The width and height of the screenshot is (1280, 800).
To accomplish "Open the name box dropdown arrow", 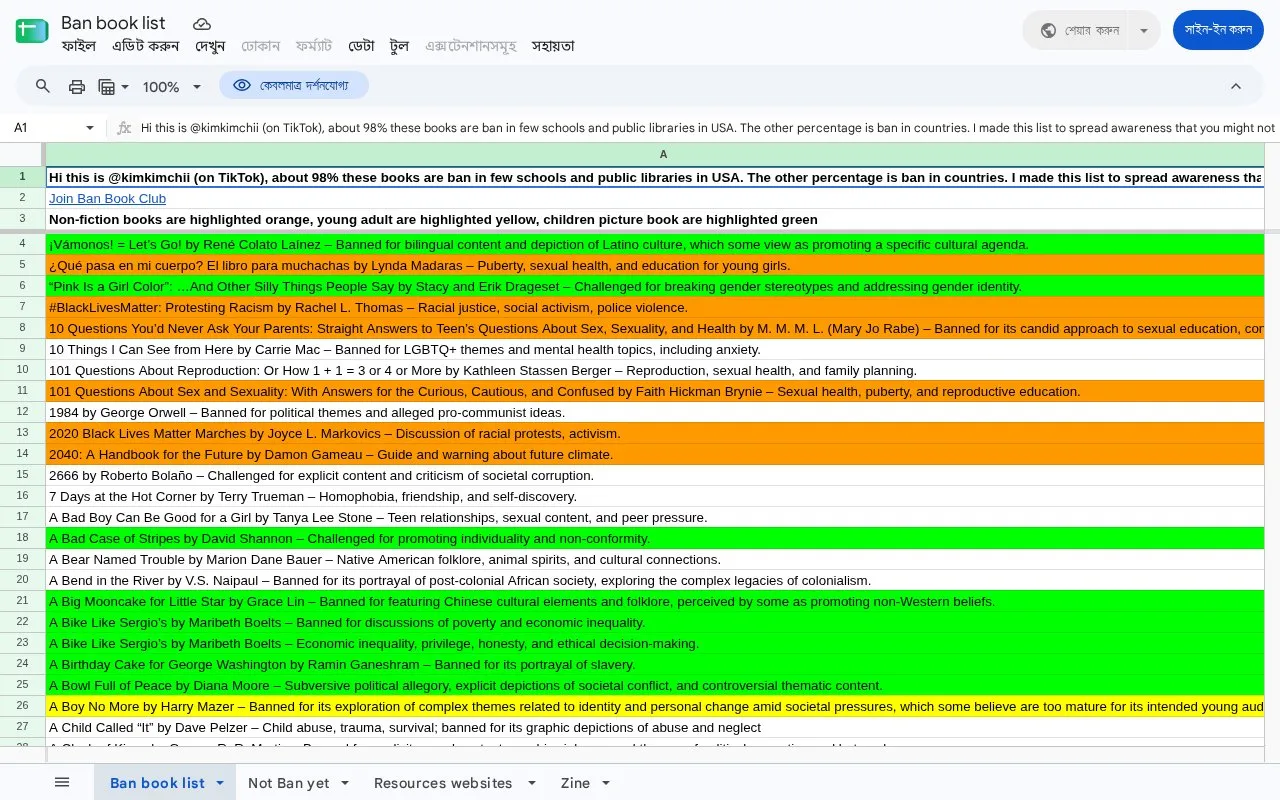I will [x=90, y=128].
